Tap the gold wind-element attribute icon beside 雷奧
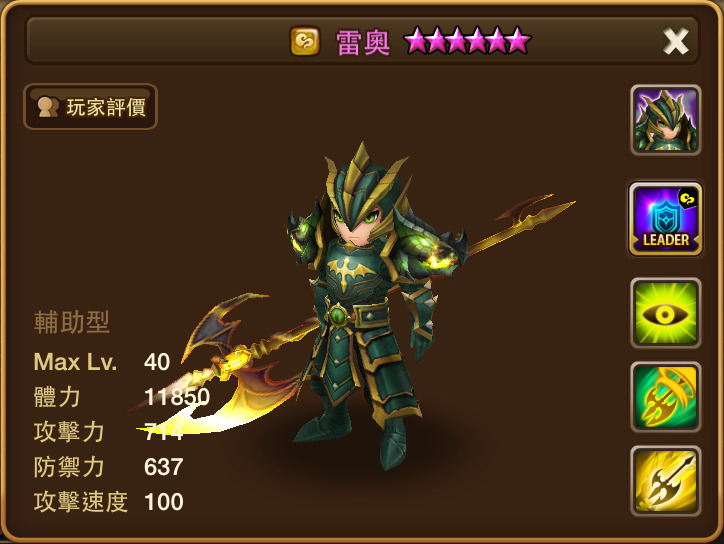Screen dimensions: 724x544 tap(305, 41)
